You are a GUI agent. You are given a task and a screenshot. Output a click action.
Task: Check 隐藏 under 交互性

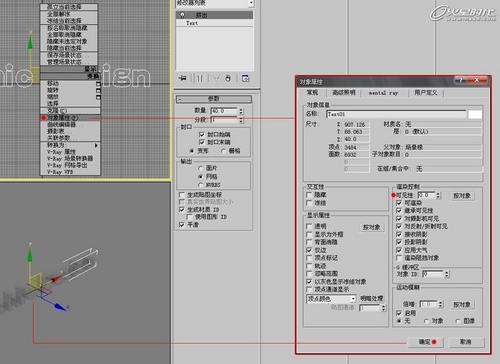[x=309, y=195]
